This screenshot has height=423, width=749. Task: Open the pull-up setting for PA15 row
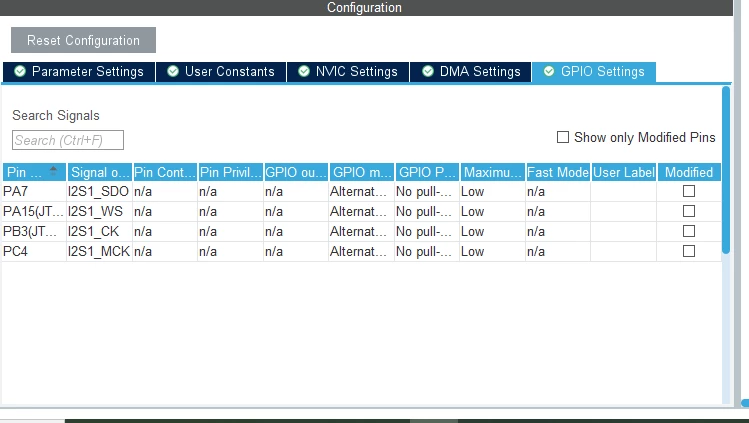427,212
